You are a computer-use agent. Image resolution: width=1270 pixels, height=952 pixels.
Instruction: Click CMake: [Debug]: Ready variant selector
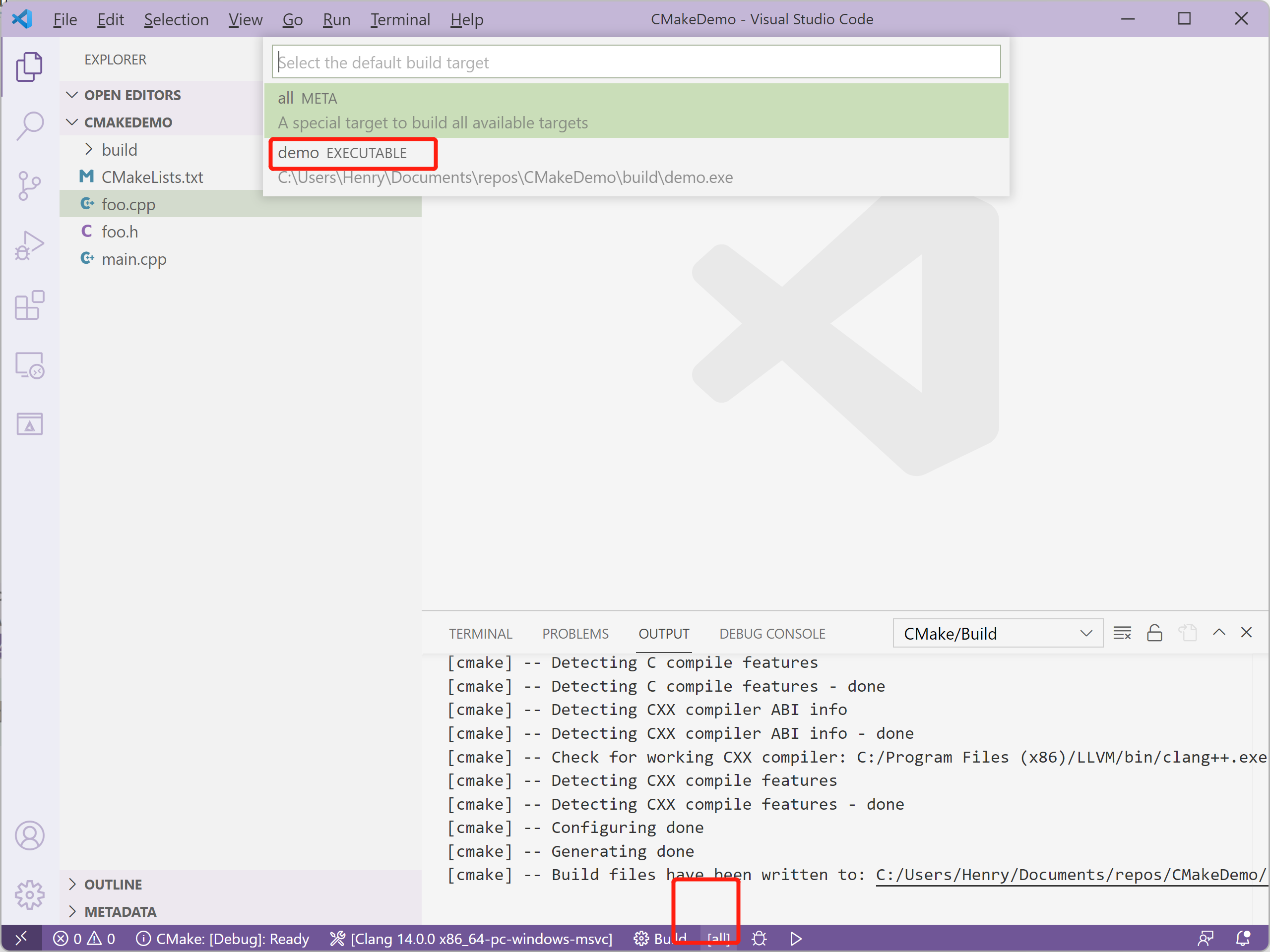point(223,938)
